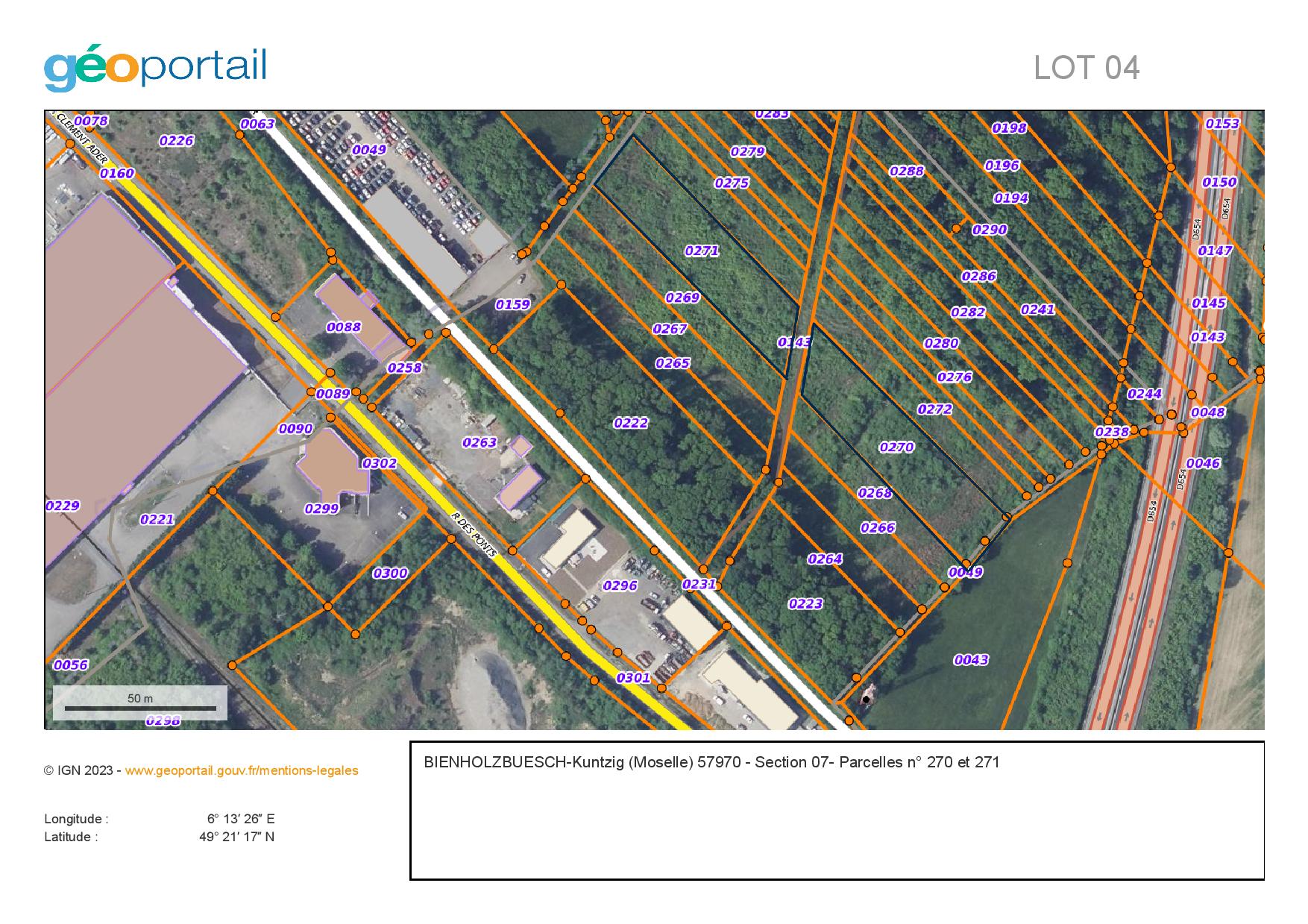Click parcel number 0241

(1038, 309)
